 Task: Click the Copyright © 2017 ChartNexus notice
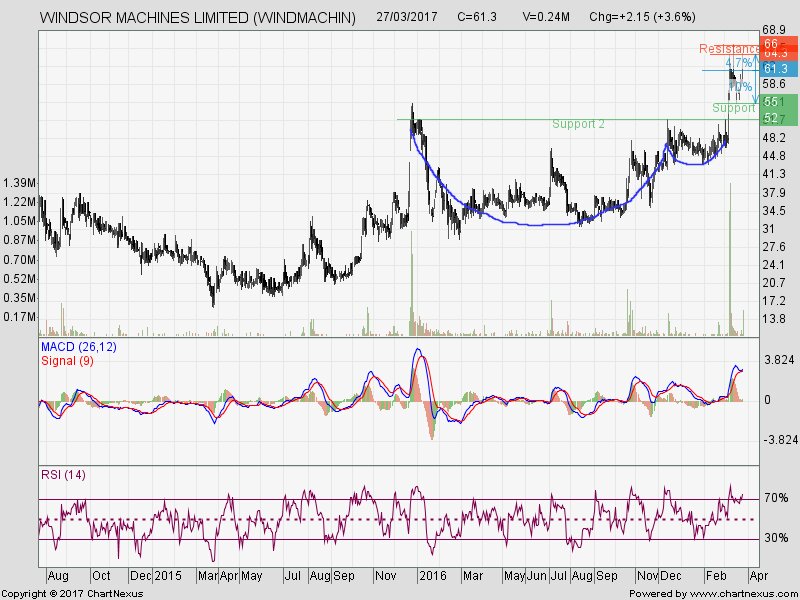click(72, 594)
